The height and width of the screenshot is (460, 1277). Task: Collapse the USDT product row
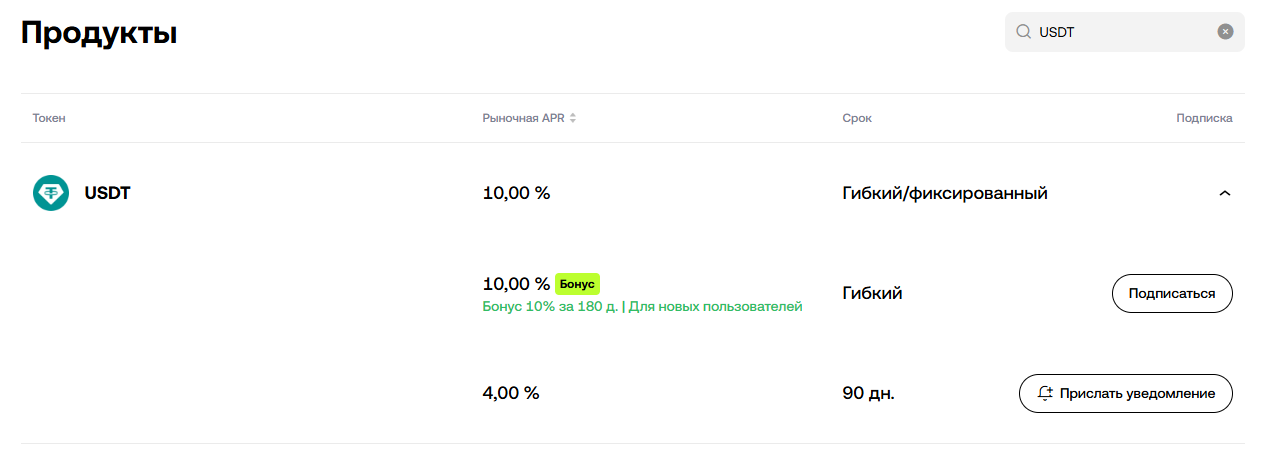tap(1225, 193)
